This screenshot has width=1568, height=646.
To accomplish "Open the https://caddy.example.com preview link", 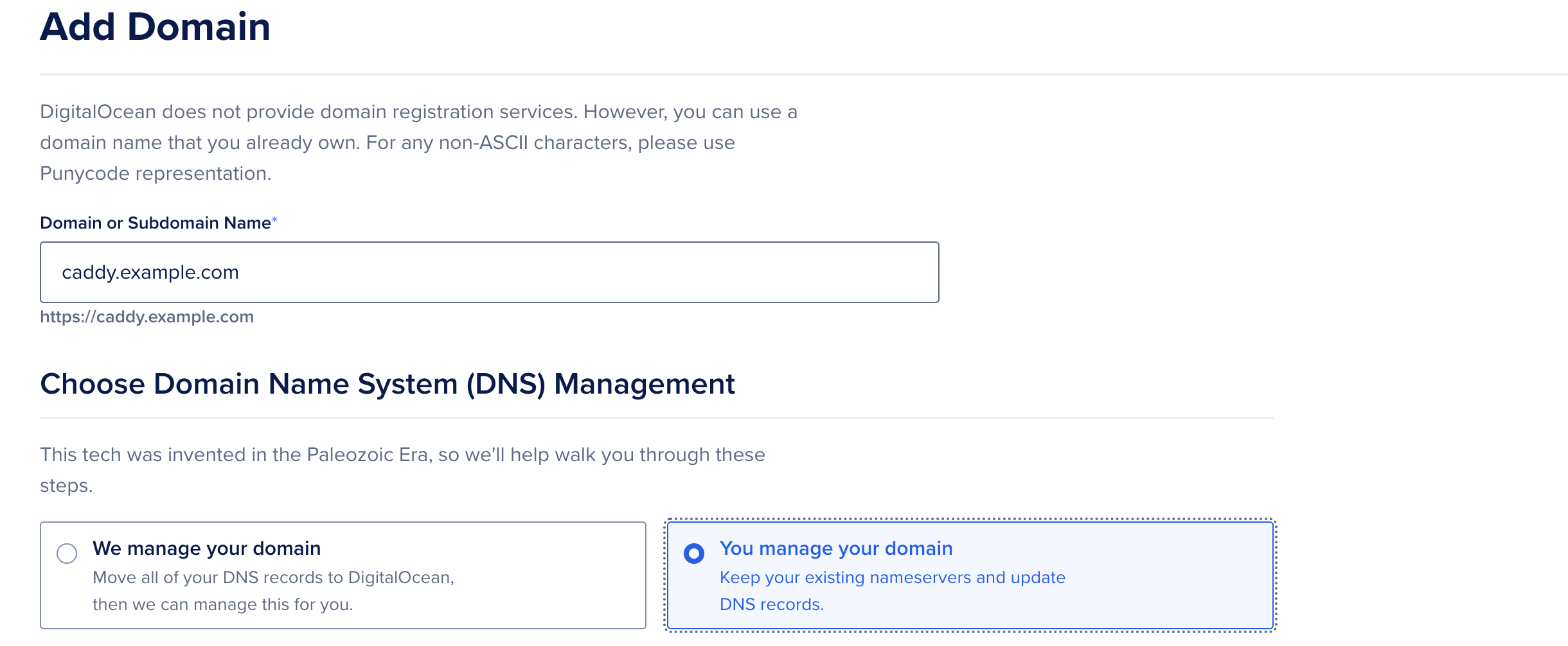I will [147, 316].
